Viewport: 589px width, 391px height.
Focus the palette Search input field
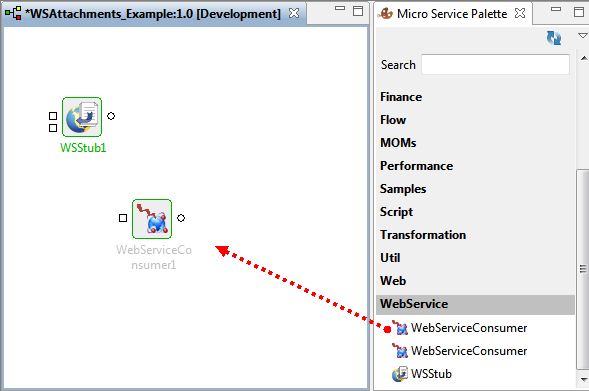tap(495, 65)
